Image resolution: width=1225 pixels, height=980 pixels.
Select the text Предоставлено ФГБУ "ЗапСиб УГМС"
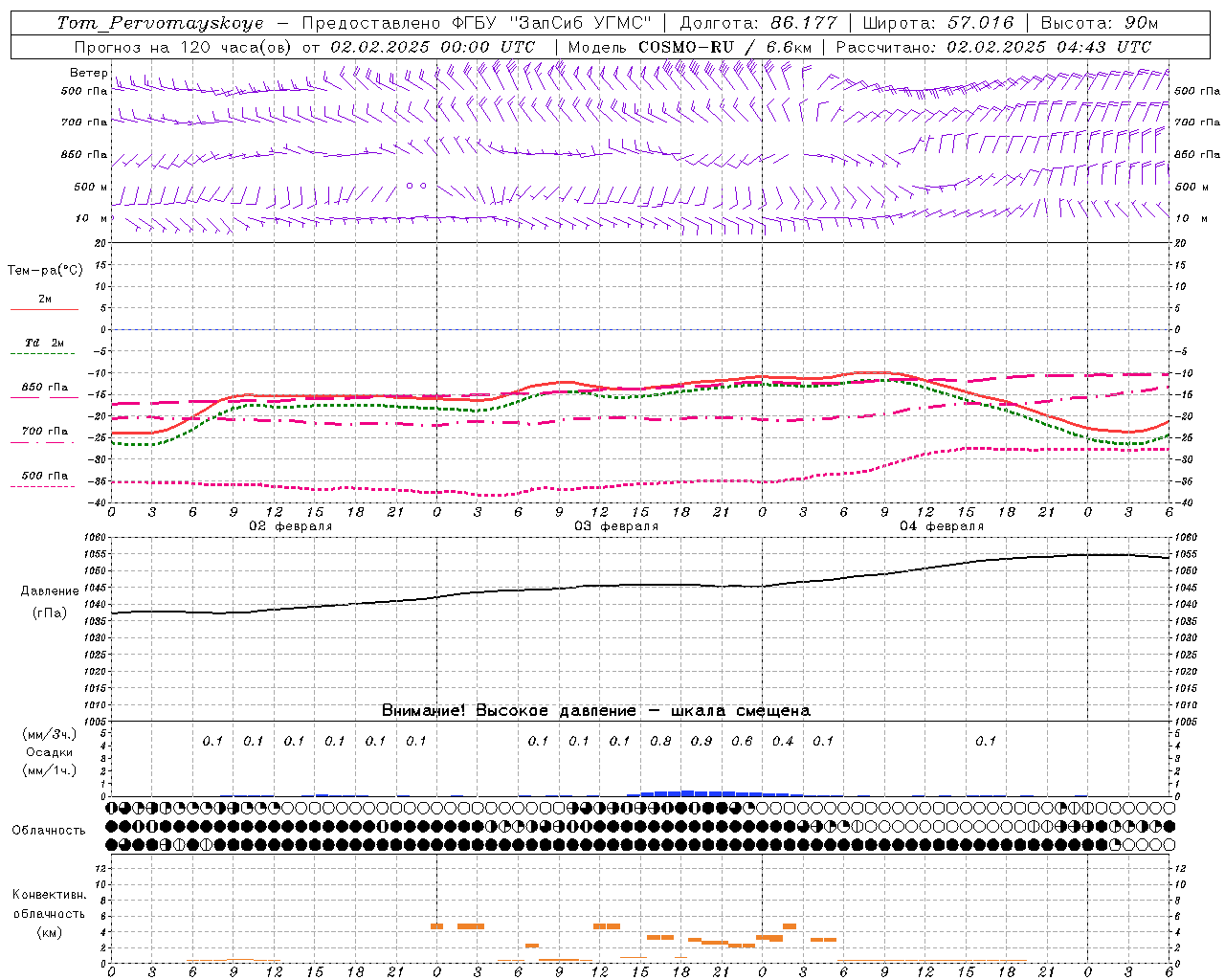click(477, 23)
